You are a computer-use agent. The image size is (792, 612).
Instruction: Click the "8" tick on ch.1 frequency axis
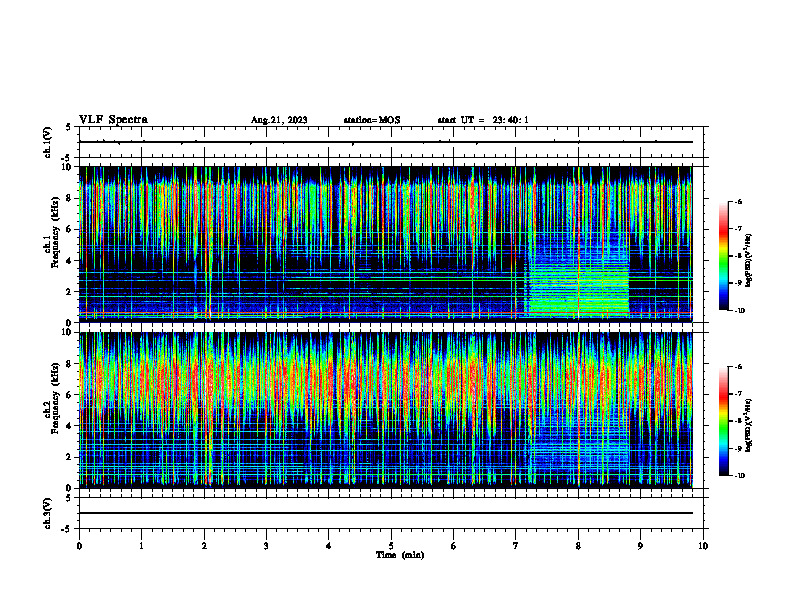point(69,198)
